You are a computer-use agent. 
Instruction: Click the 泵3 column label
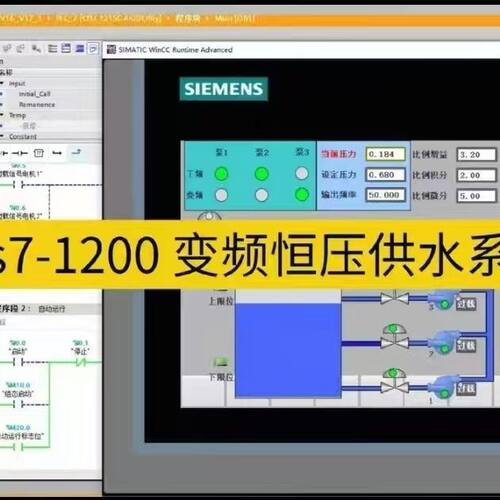pyautogui.click(x=302, y=152)
